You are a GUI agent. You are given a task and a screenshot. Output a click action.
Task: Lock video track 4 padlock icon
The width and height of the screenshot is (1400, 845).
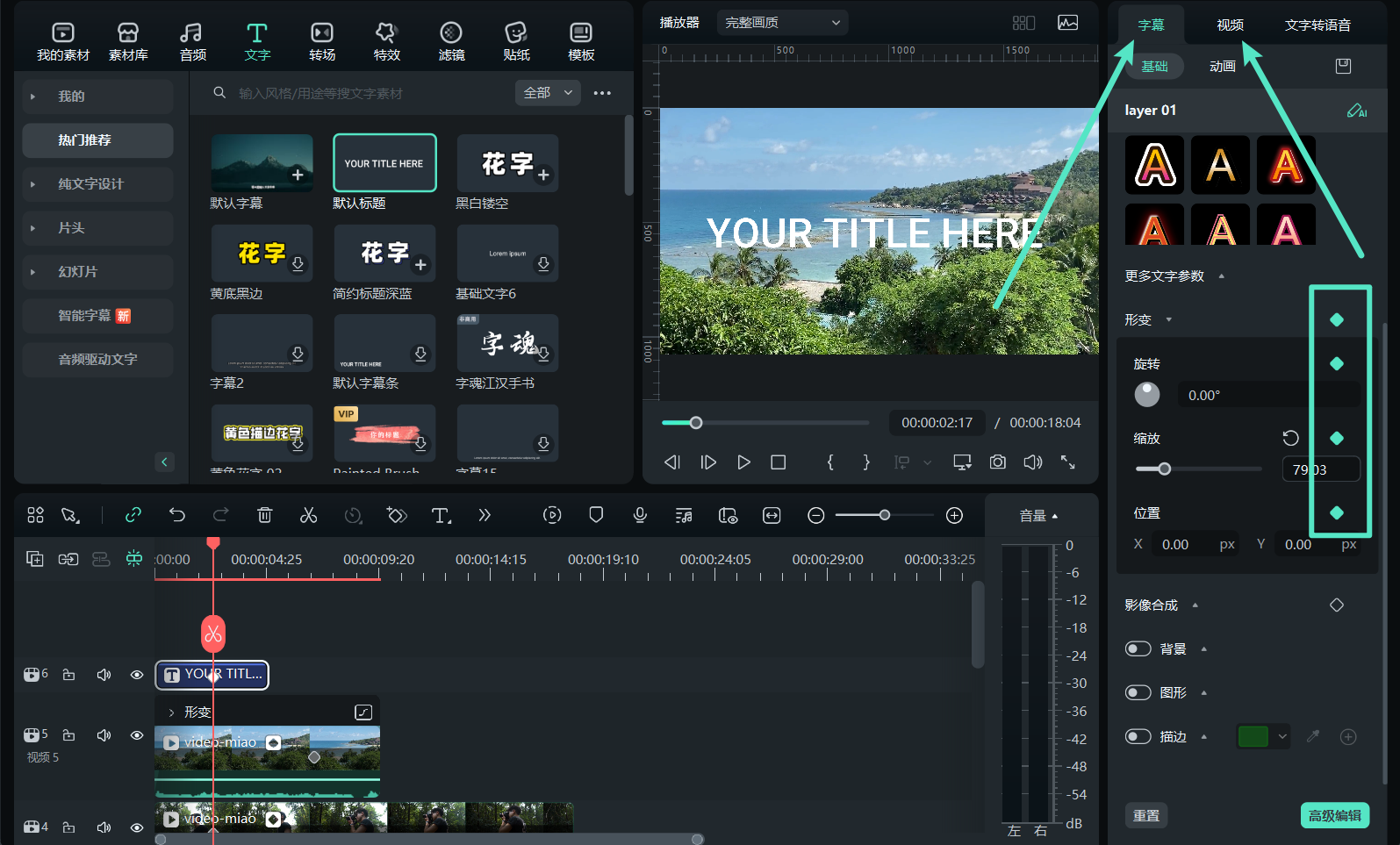pyautogui.click(x=68, y=827)
